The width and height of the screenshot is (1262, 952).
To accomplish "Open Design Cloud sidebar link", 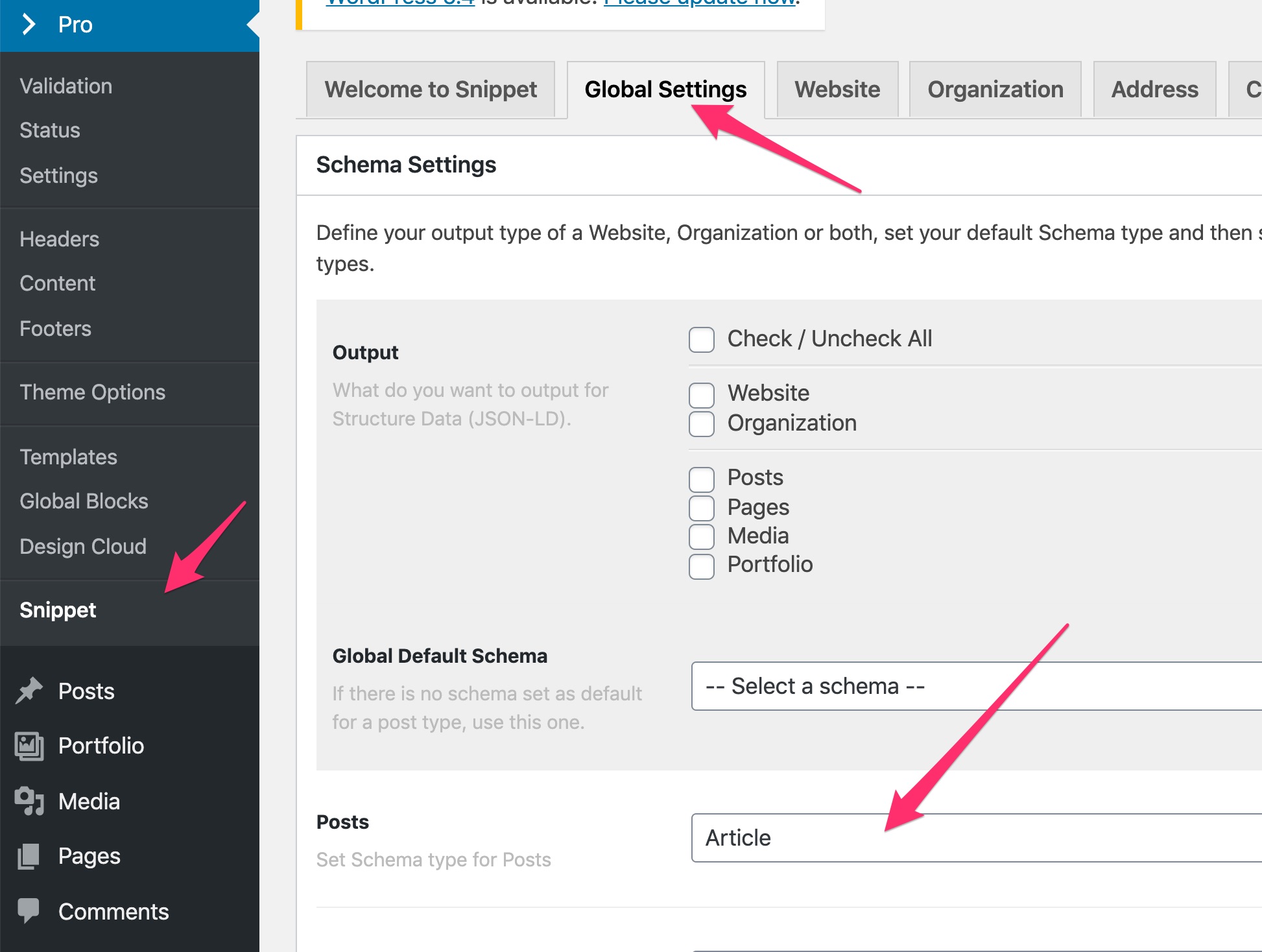I will pyautogui.click(x=83, y=547).
